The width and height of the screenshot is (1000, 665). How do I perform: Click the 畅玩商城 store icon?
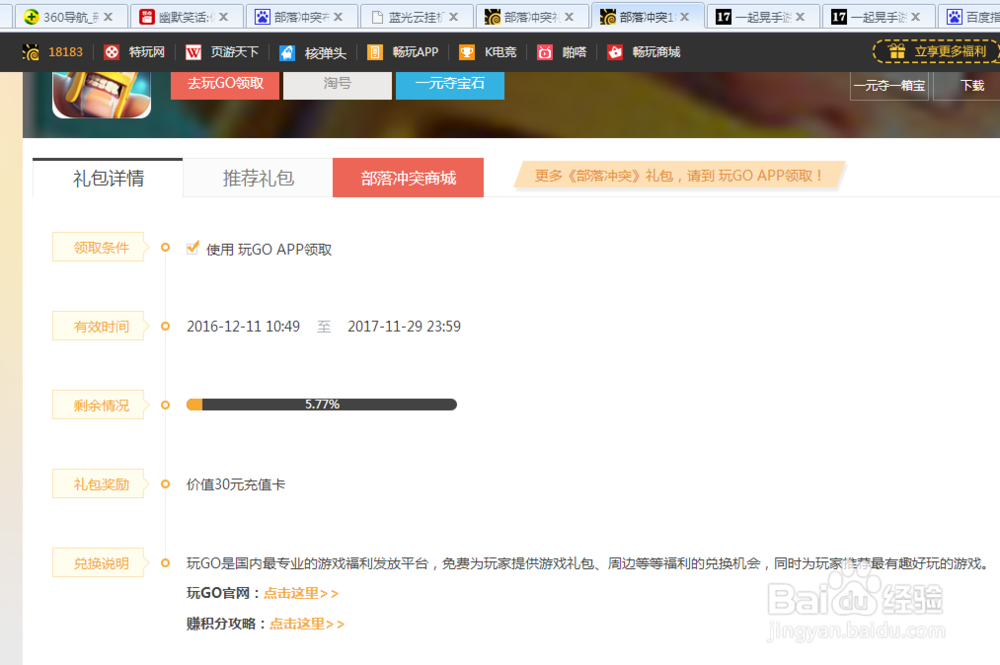[x=617, y=52]
